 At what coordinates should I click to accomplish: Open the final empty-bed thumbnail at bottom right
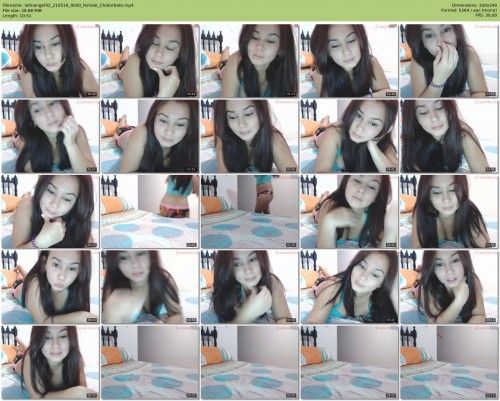click(x=450, y=362)
